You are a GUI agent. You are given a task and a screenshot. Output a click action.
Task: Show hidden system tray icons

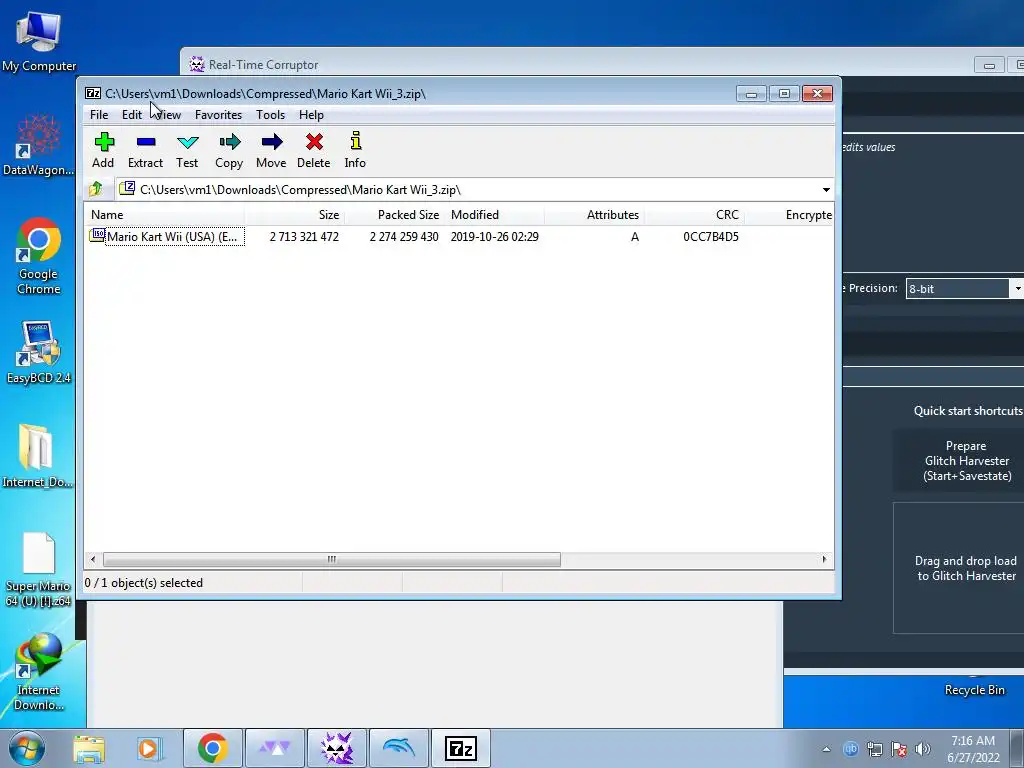click(826, 749)
